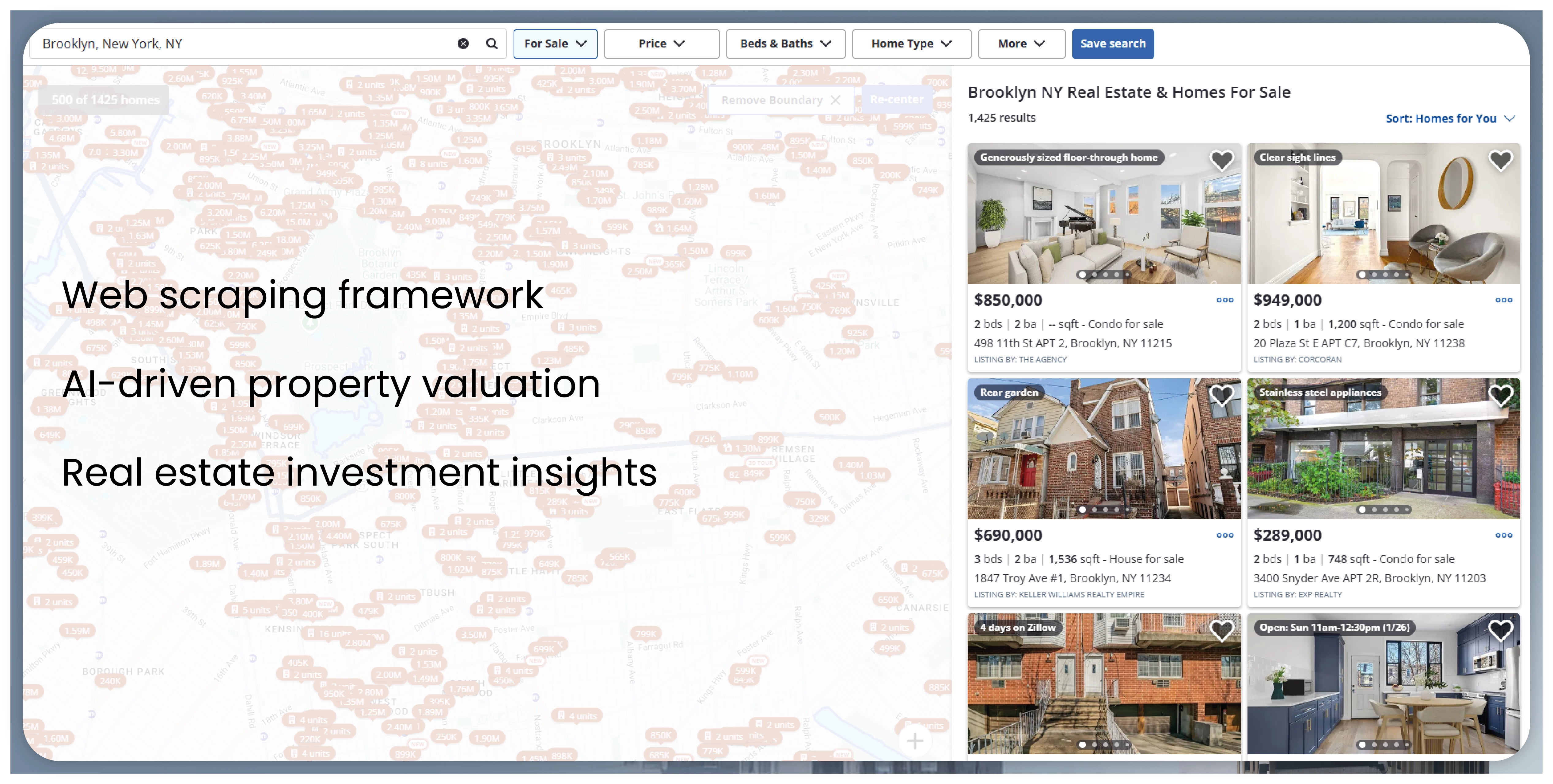
Task: Open Beds & Baths filter
Action: pos(786,44)
